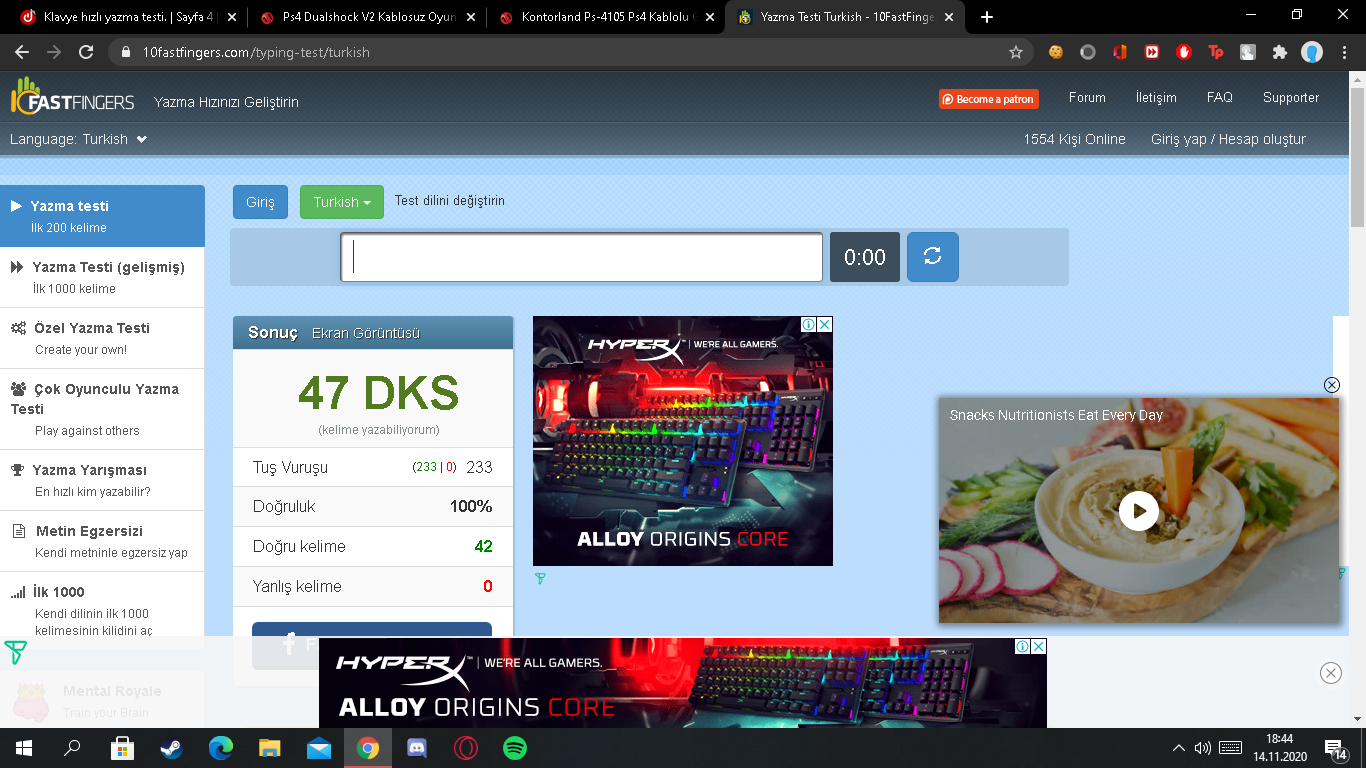The image size is (1366, 768).
Task: Open Metin Egzersizi in the sidebar
Action: 102,541
